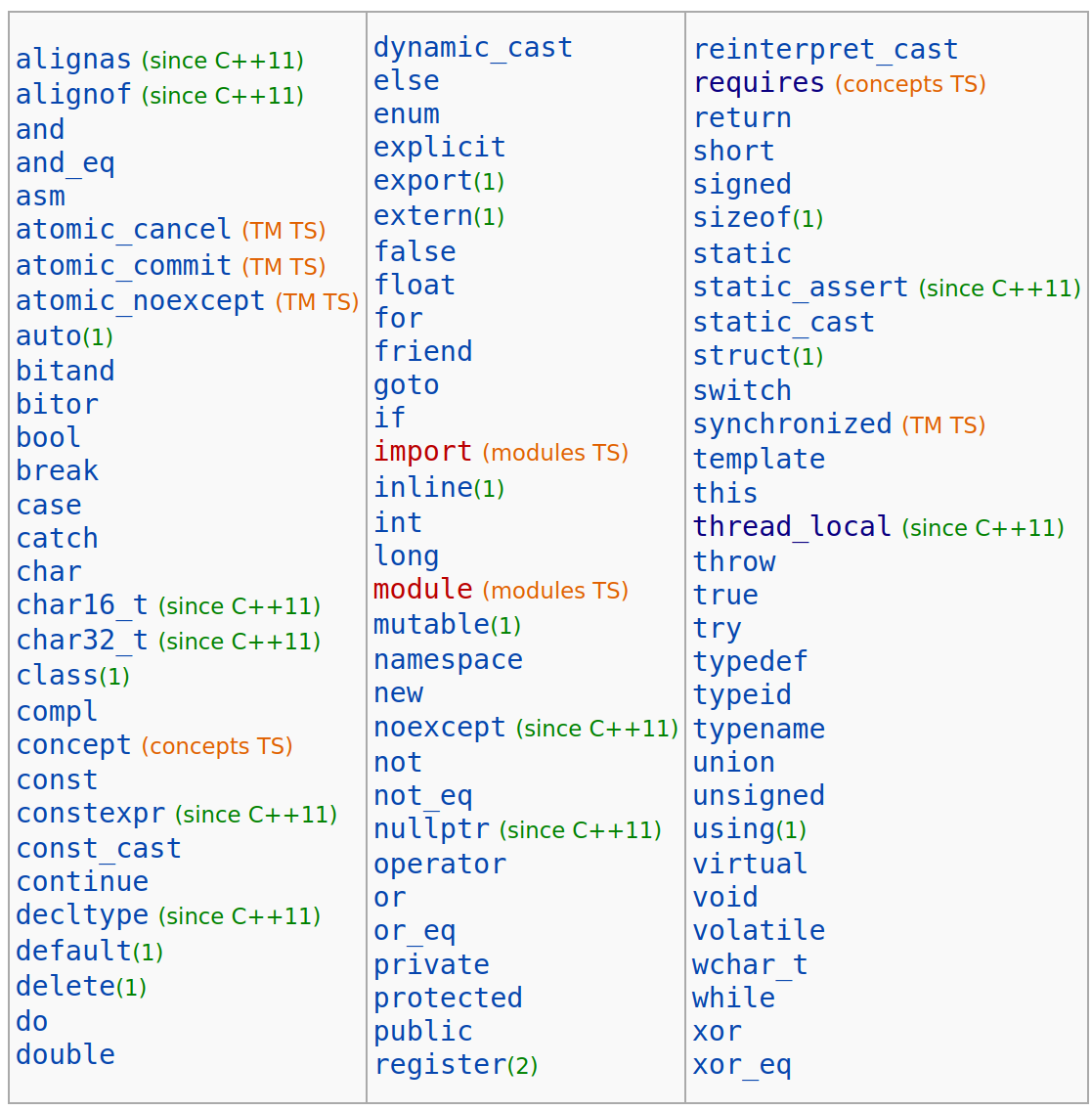Open the atomic_cancel keyword link
Screen dimensions: 1092x1111
123,230
